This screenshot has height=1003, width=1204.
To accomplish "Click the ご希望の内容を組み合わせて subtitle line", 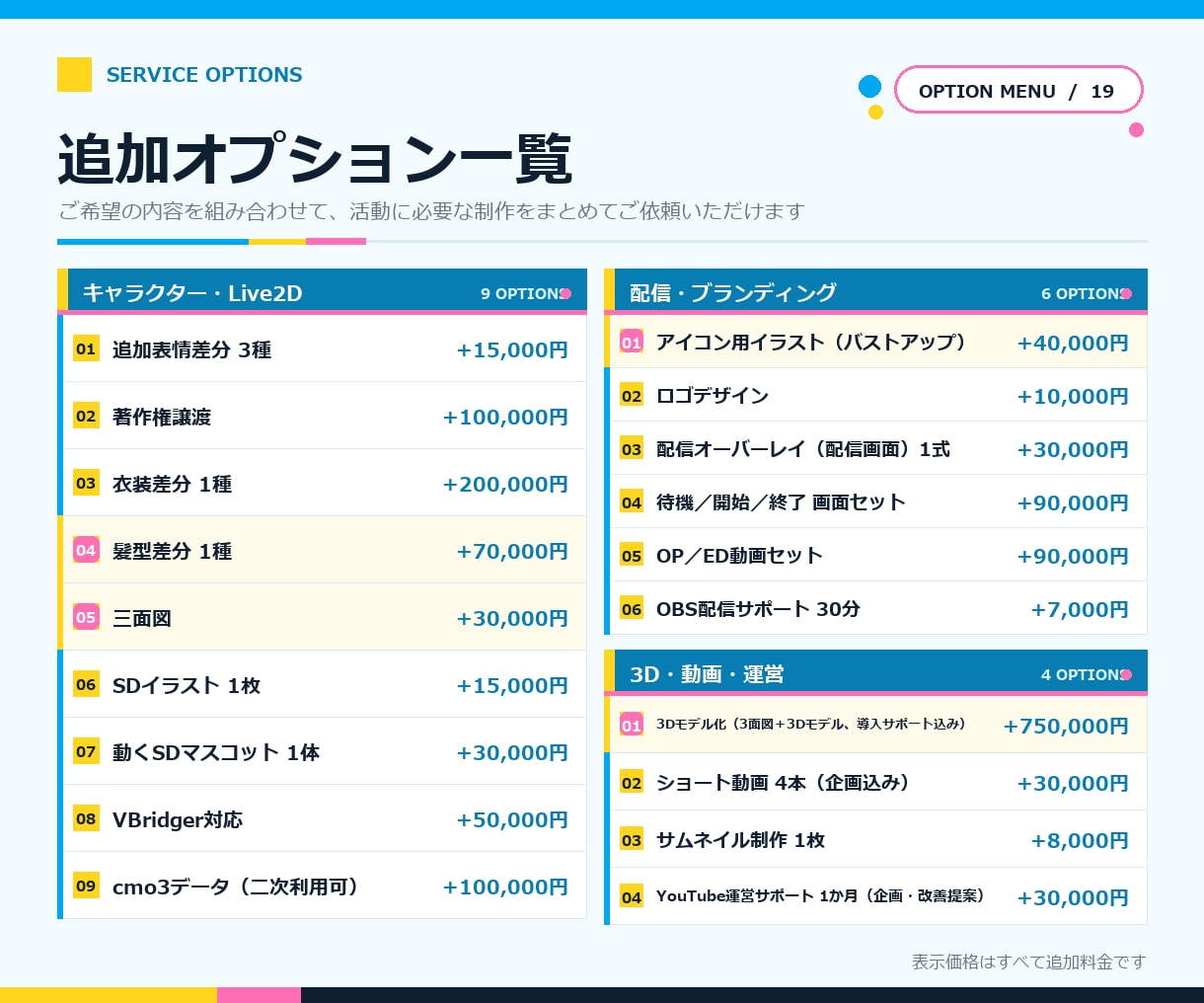I will coord(431,210).
